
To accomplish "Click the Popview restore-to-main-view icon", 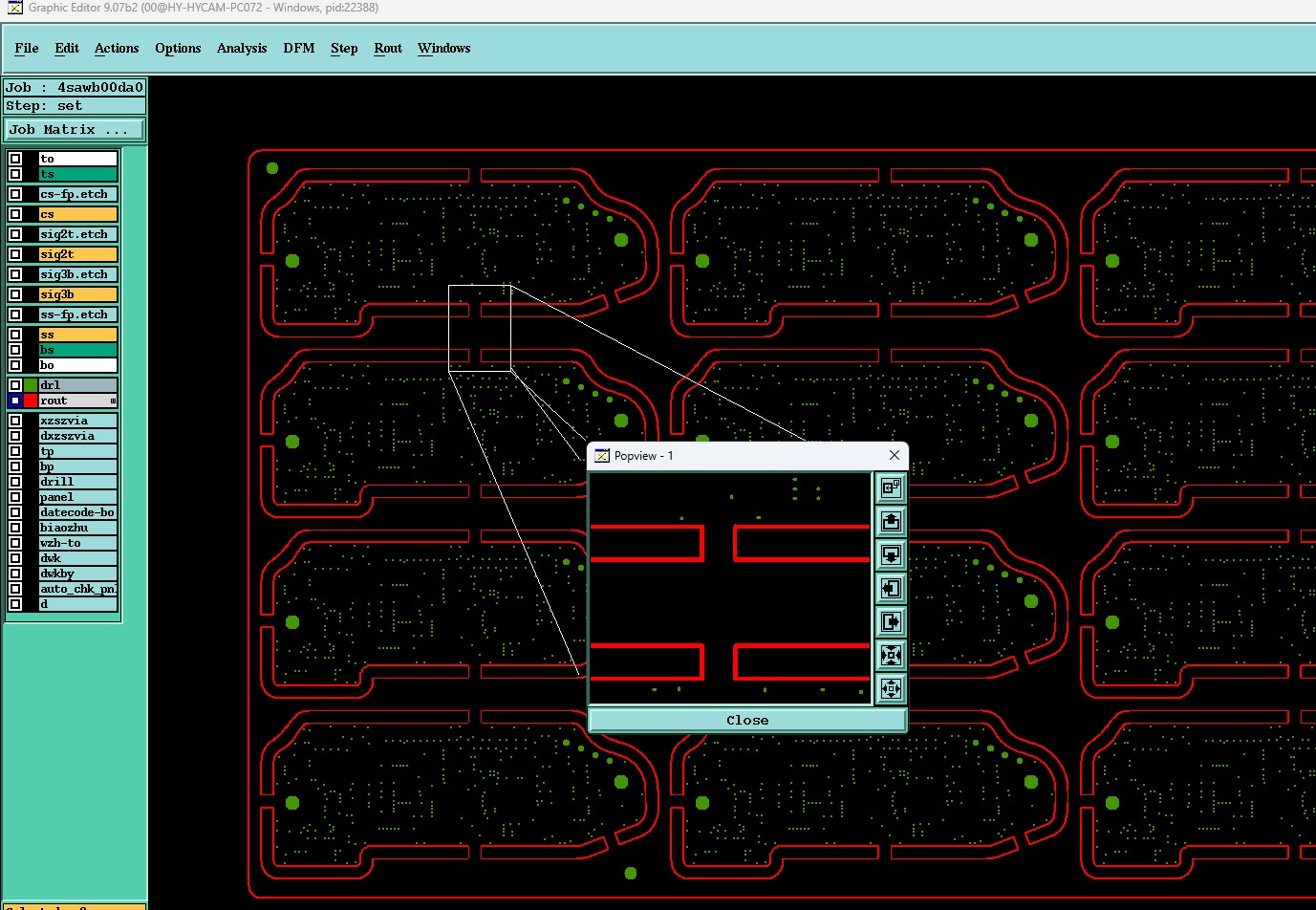I will (891, 488).
